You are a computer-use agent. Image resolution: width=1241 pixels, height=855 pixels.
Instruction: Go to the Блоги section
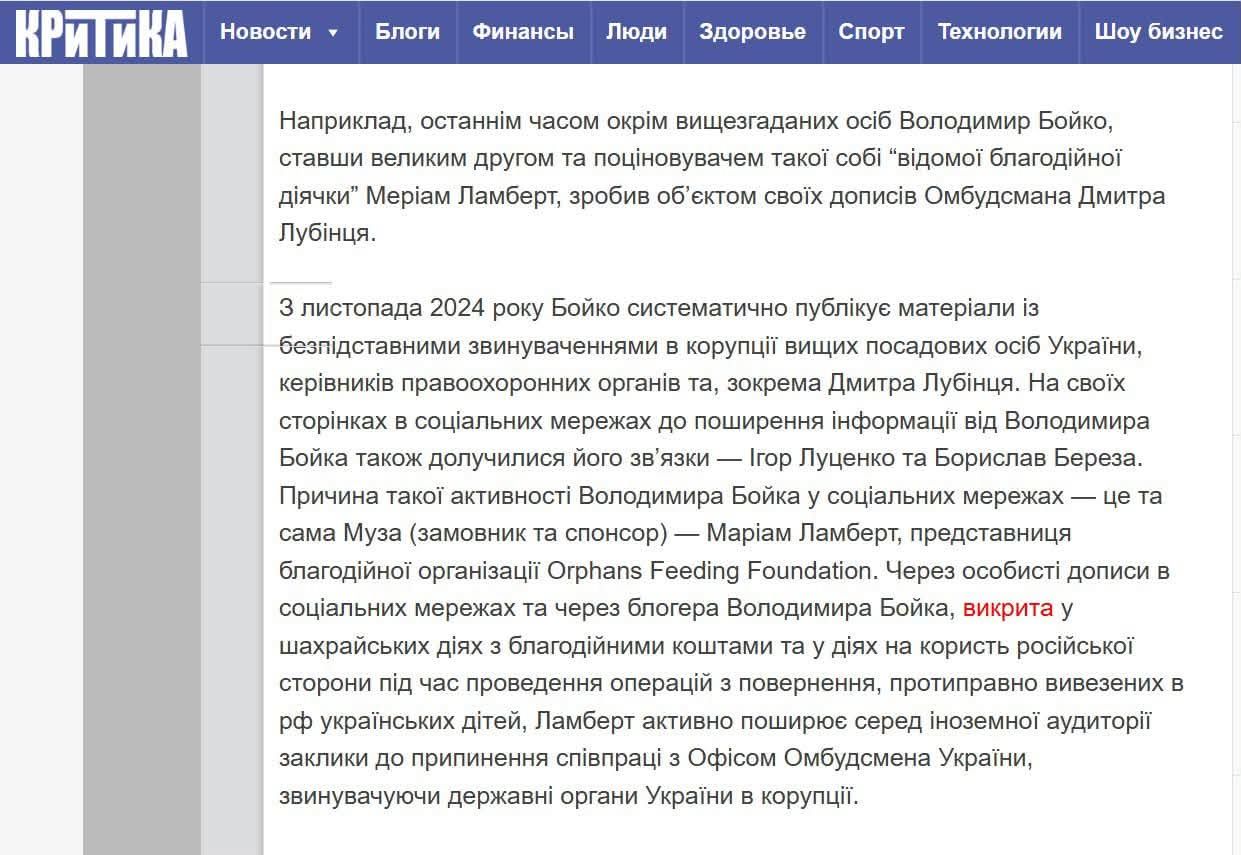pyautogui.click(x=407, y=32)
